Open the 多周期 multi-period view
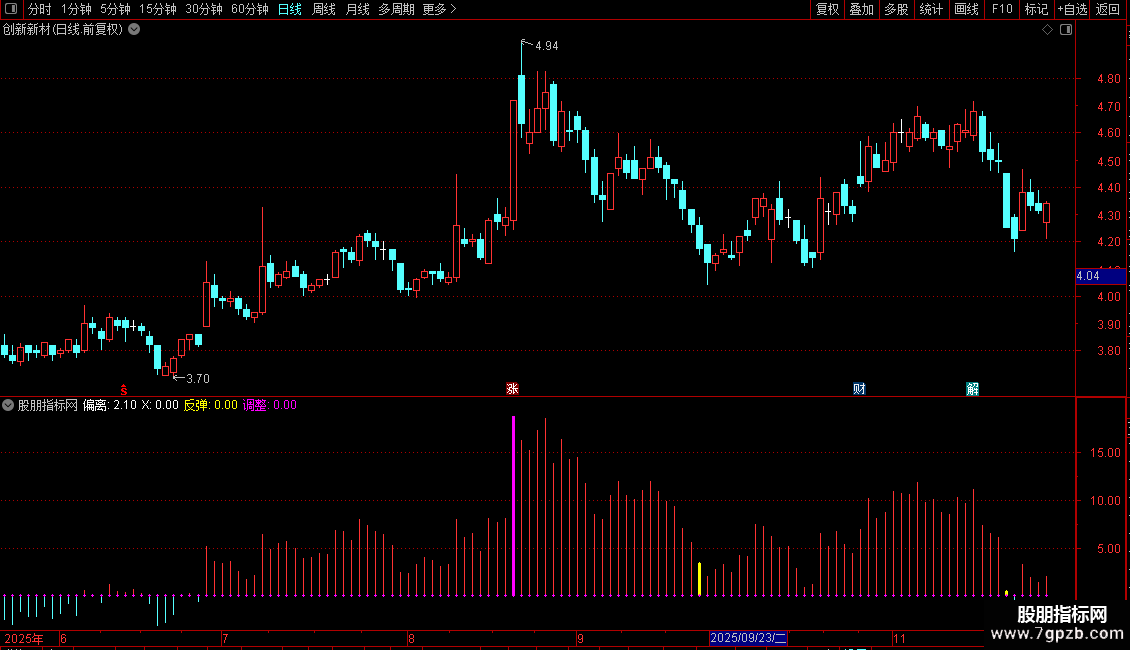Viewport: 1130px width, 650px height. 396,9
